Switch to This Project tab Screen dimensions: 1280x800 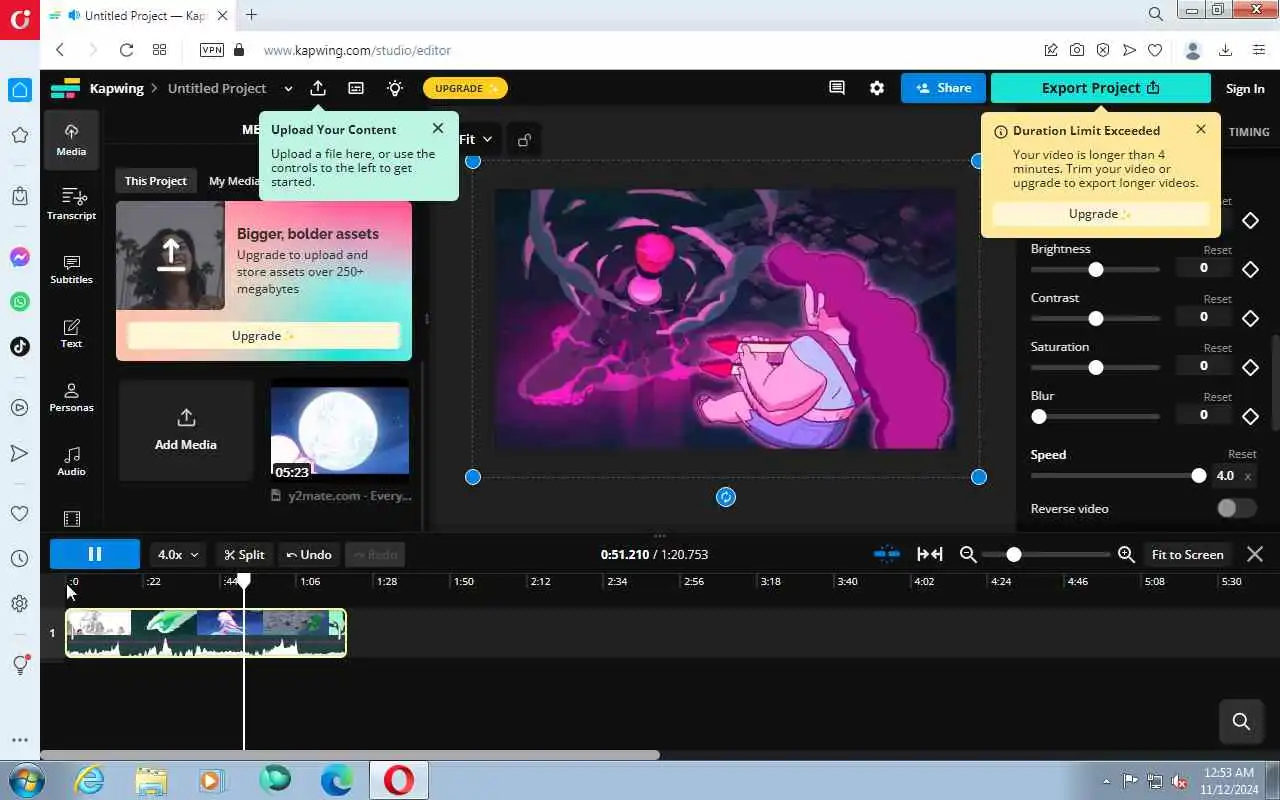click(155, 181)
